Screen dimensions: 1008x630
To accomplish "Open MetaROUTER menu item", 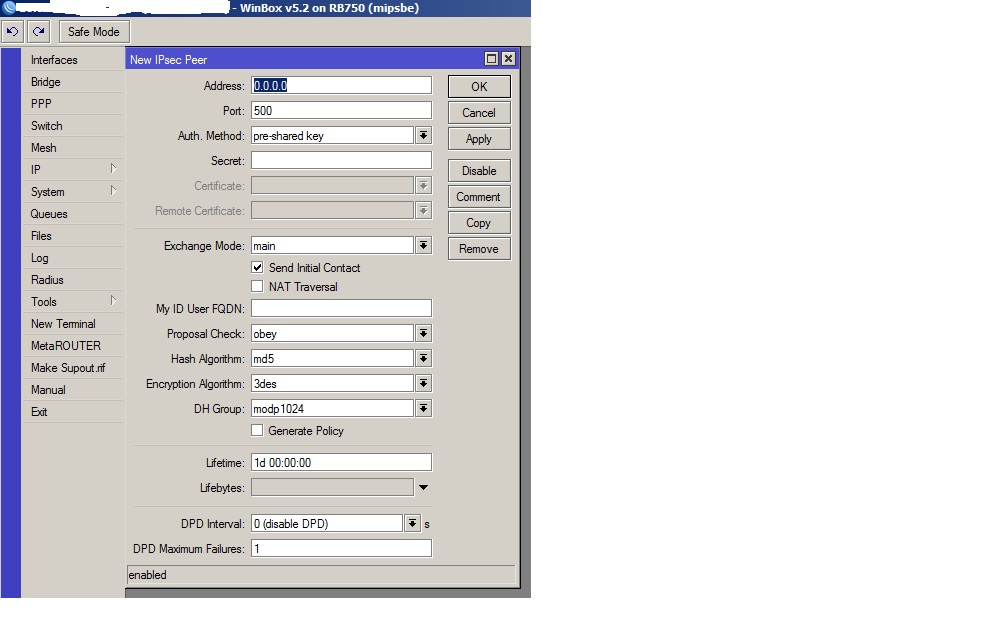I will tap(72, 346).
